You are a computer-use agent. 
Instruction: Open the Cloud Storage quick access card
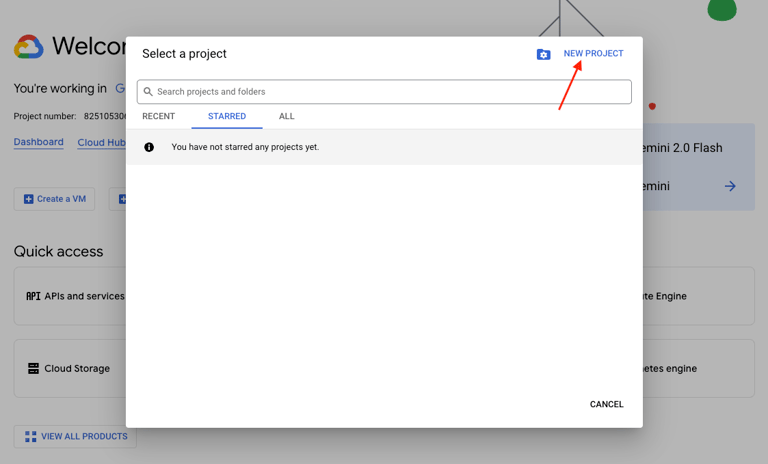pyautogui.click(x=70, y=368)
